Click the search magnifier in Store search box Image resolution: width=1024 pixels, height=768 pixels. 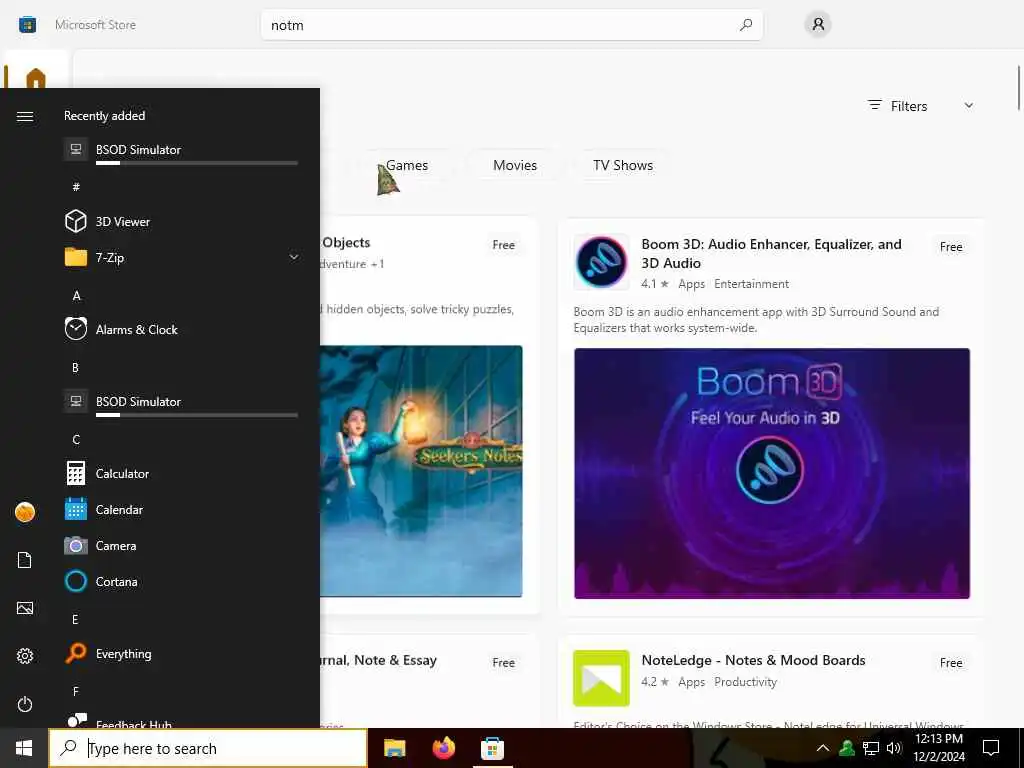point(746,25)
